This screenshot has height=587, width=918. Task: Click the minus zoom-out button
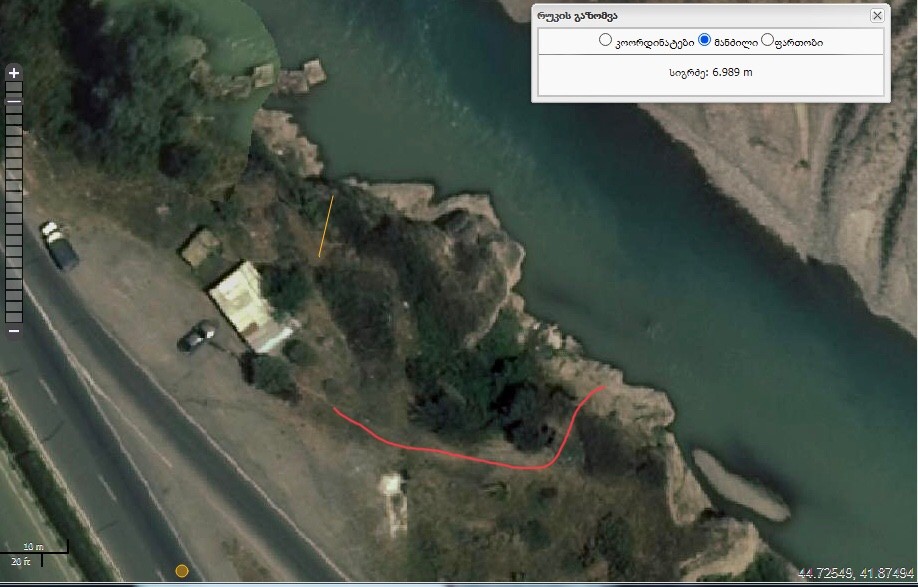click(14, 331)
